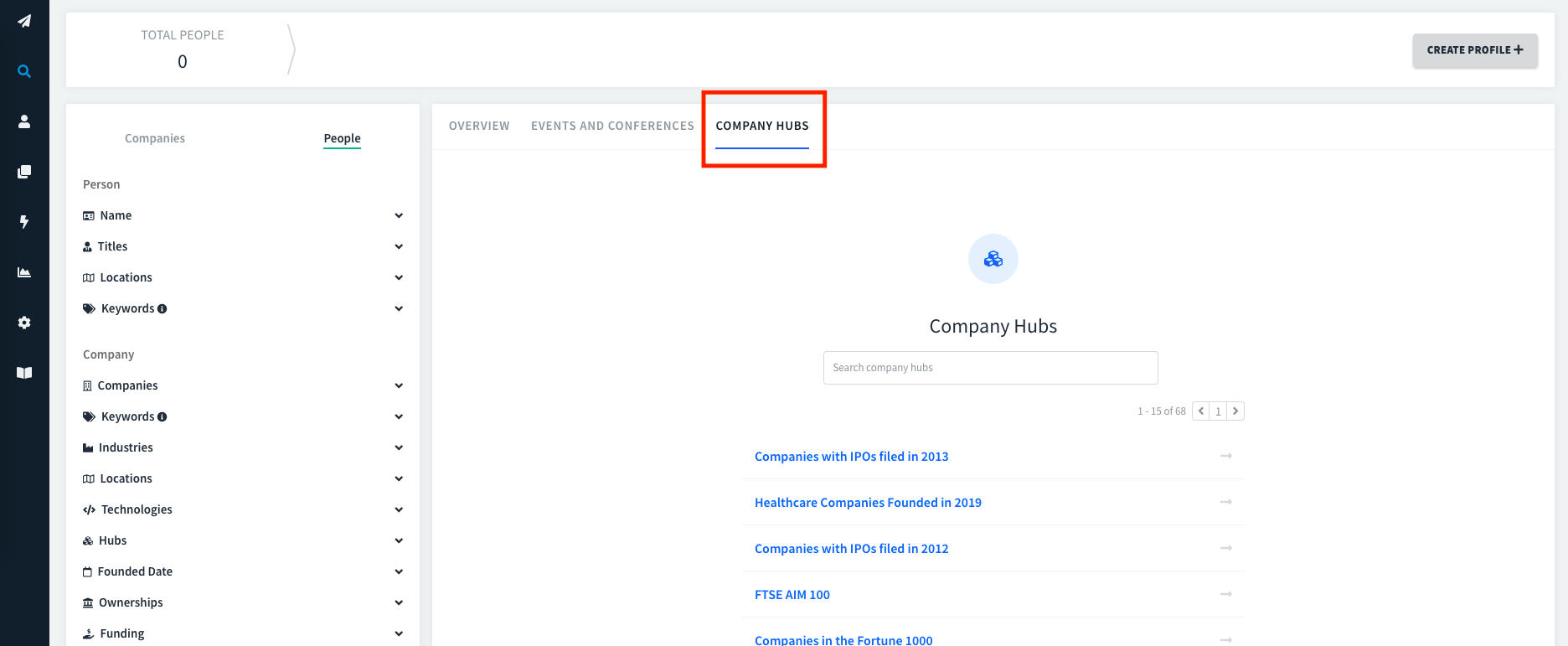Screen dimensions: 1568x646
Task: Open the search magnifier icon in sidebar
Action: [24, 71]
